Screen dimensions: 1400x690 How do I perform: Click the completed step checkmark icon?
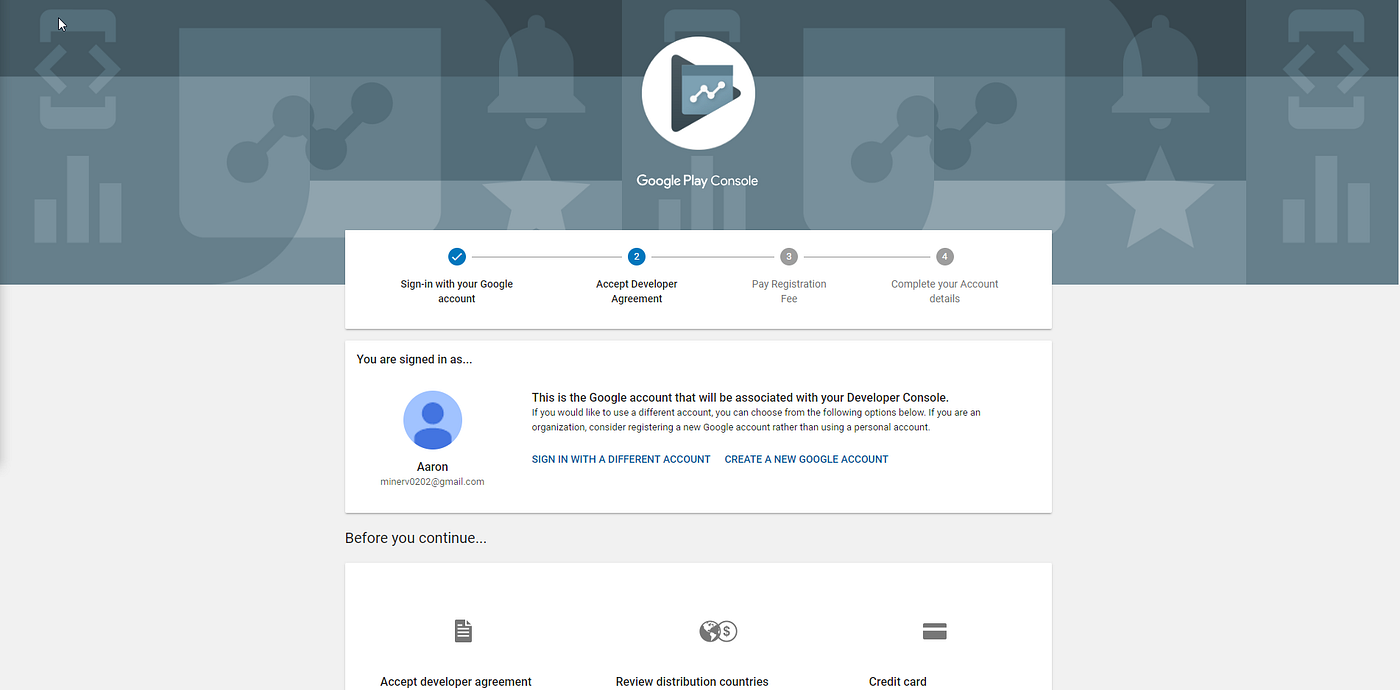pyautogui.click(x=457, y=257)
